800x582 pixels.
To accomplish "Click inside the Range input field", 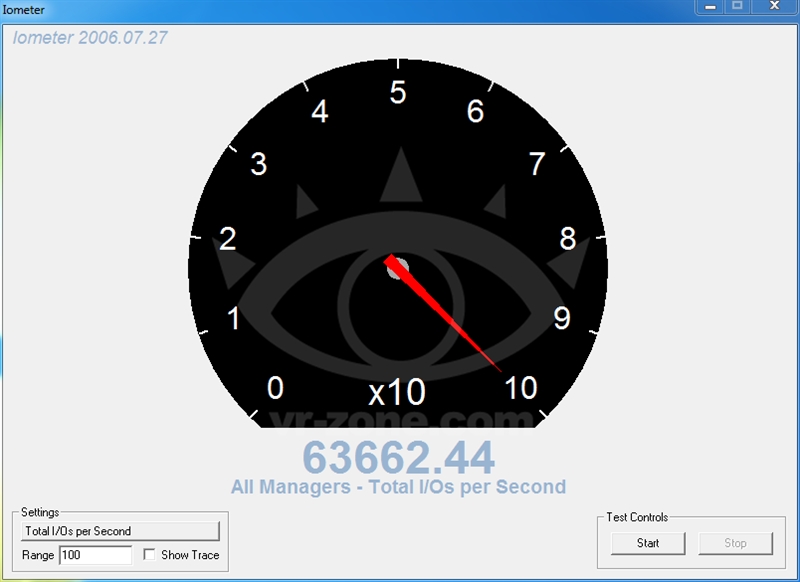I will pos(95,555).
